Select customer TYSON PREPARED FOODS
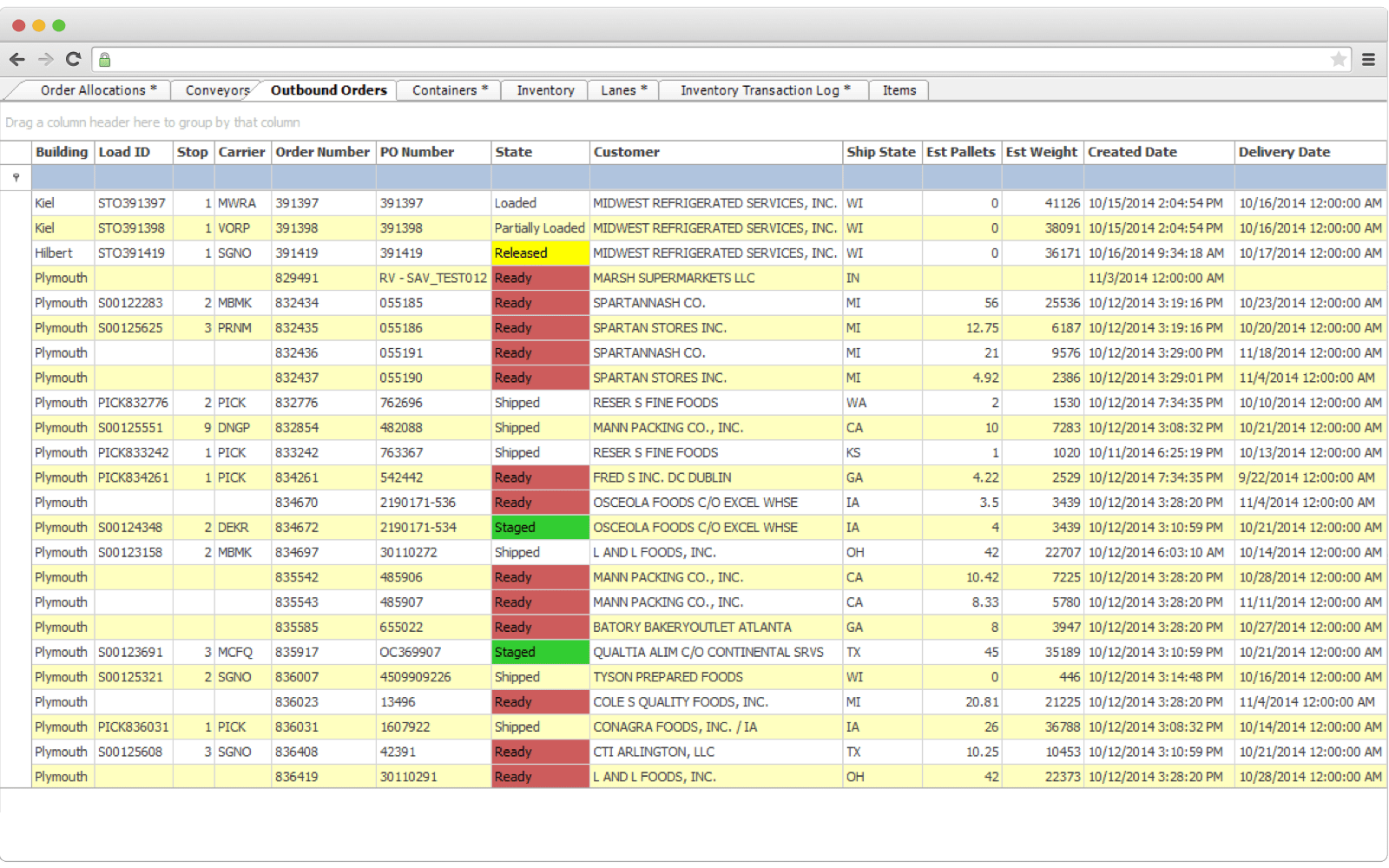This screenshot has width=1389, height=868. (x=716, y=678)
